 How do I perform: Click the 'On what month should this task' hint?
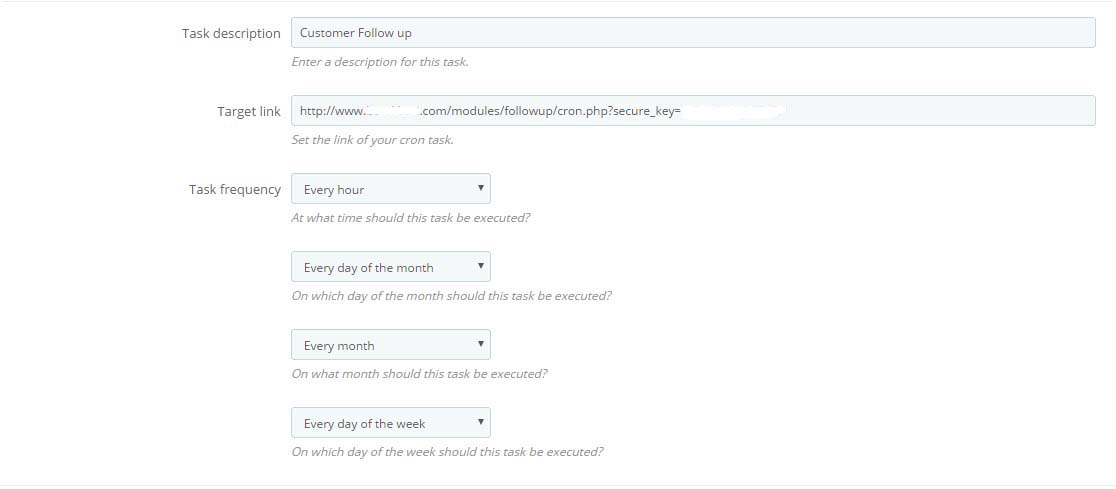click(x=419, y=374)
